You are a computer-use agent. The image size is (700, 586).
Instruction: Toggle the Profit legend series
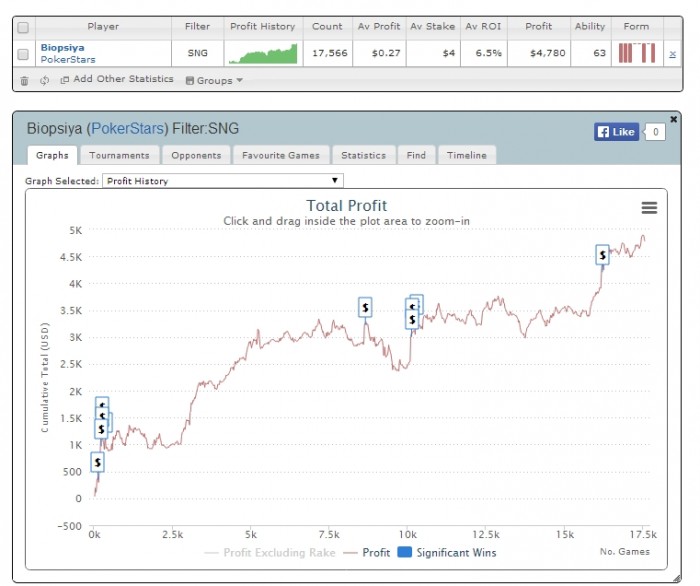click(367, 553)
